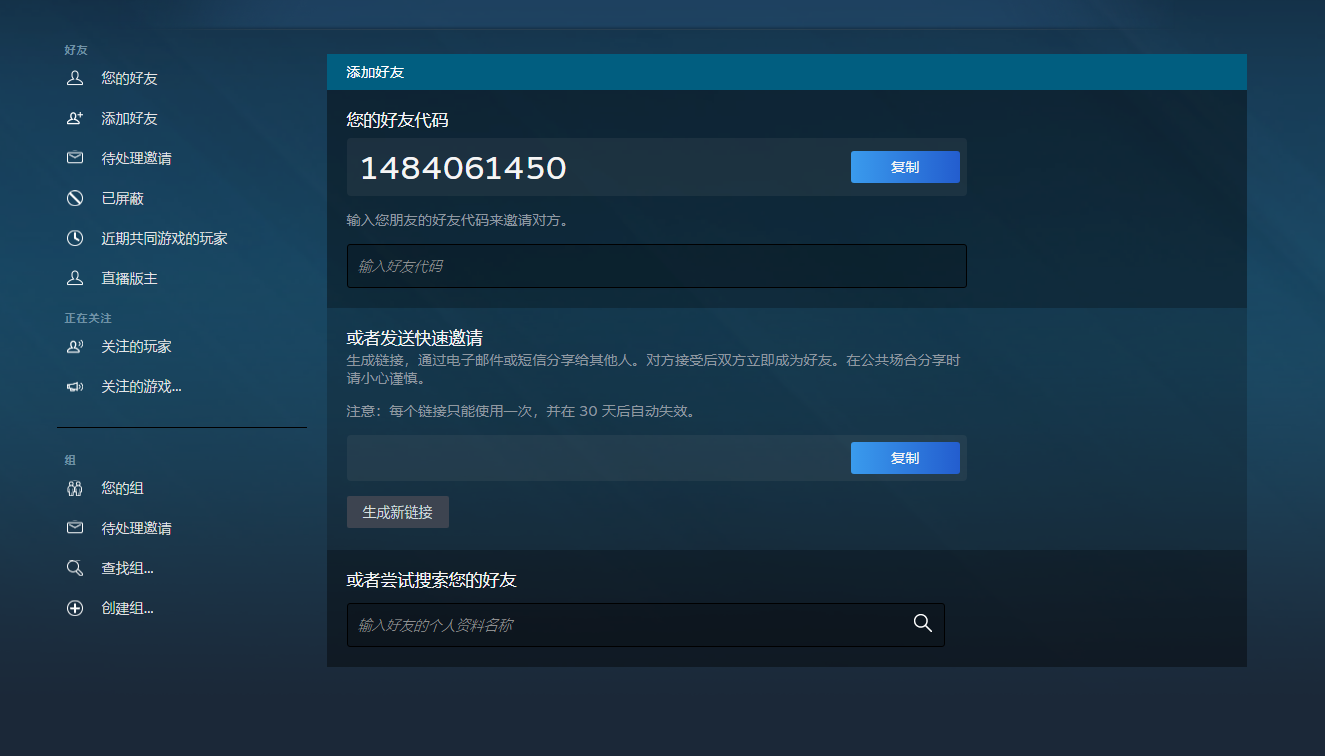
Task: Click the blocked circle icon beside 已屏蔽
Action: pos(75,198)
